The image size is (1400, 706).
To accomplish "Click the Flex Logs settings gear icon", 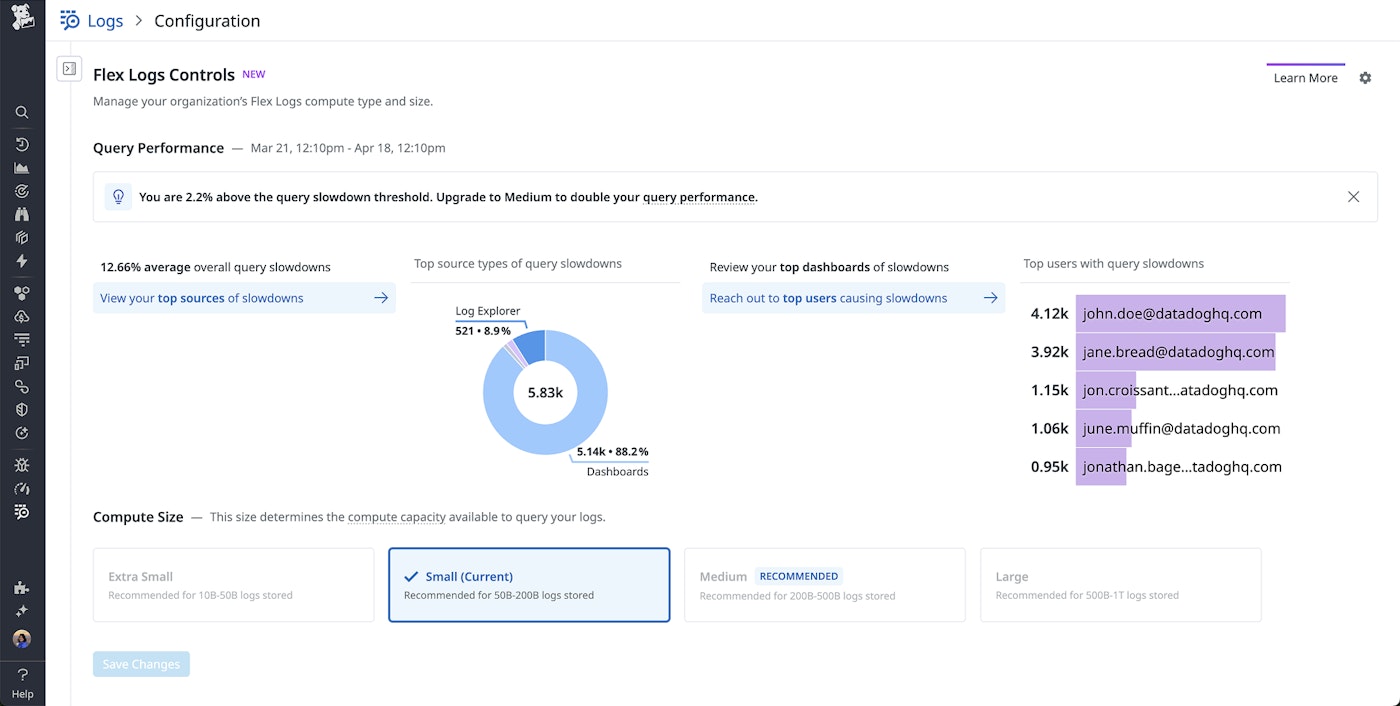I will point(1365,78).
